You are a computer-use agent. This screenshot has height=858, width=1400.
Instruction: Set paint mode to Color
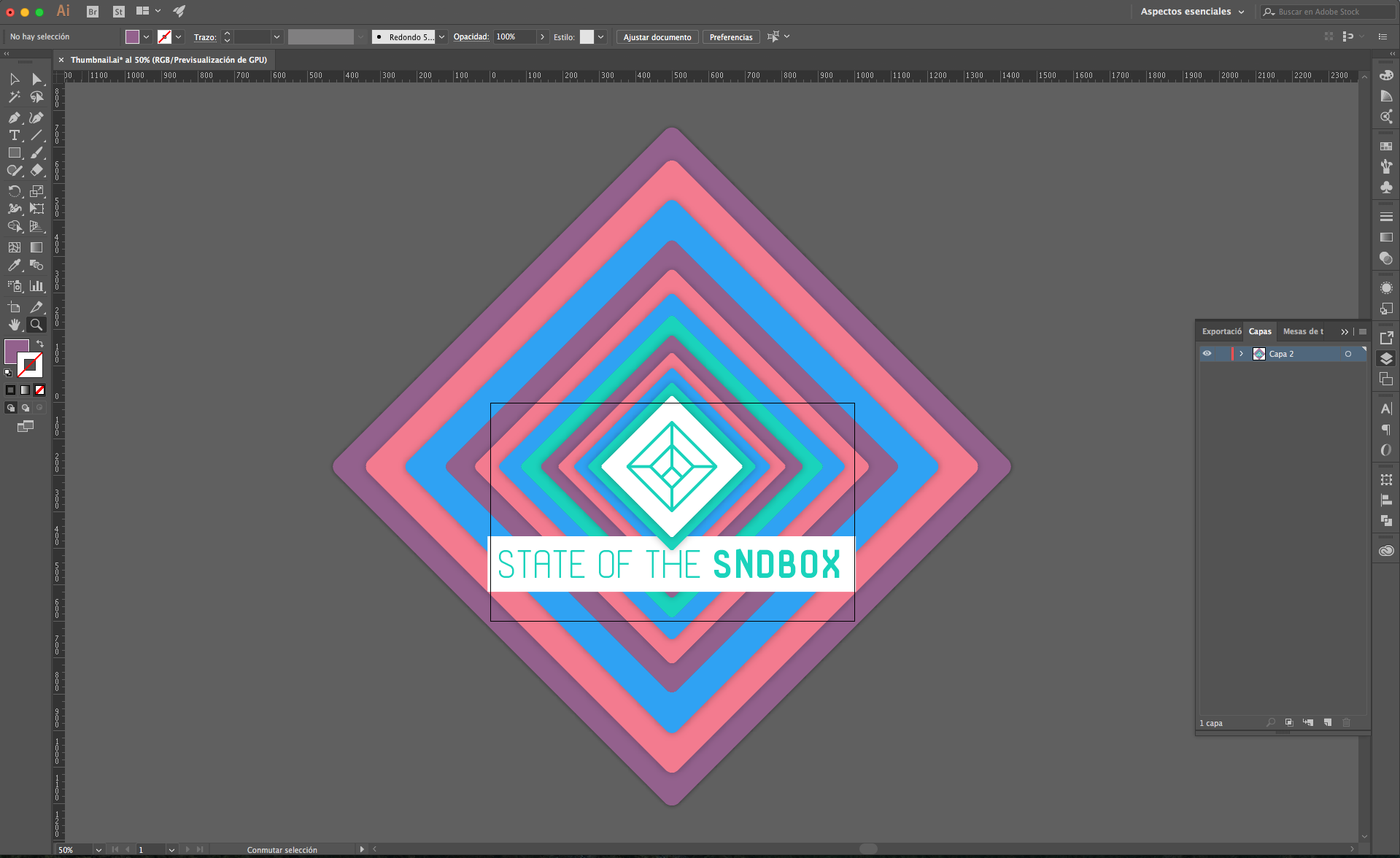10,390
